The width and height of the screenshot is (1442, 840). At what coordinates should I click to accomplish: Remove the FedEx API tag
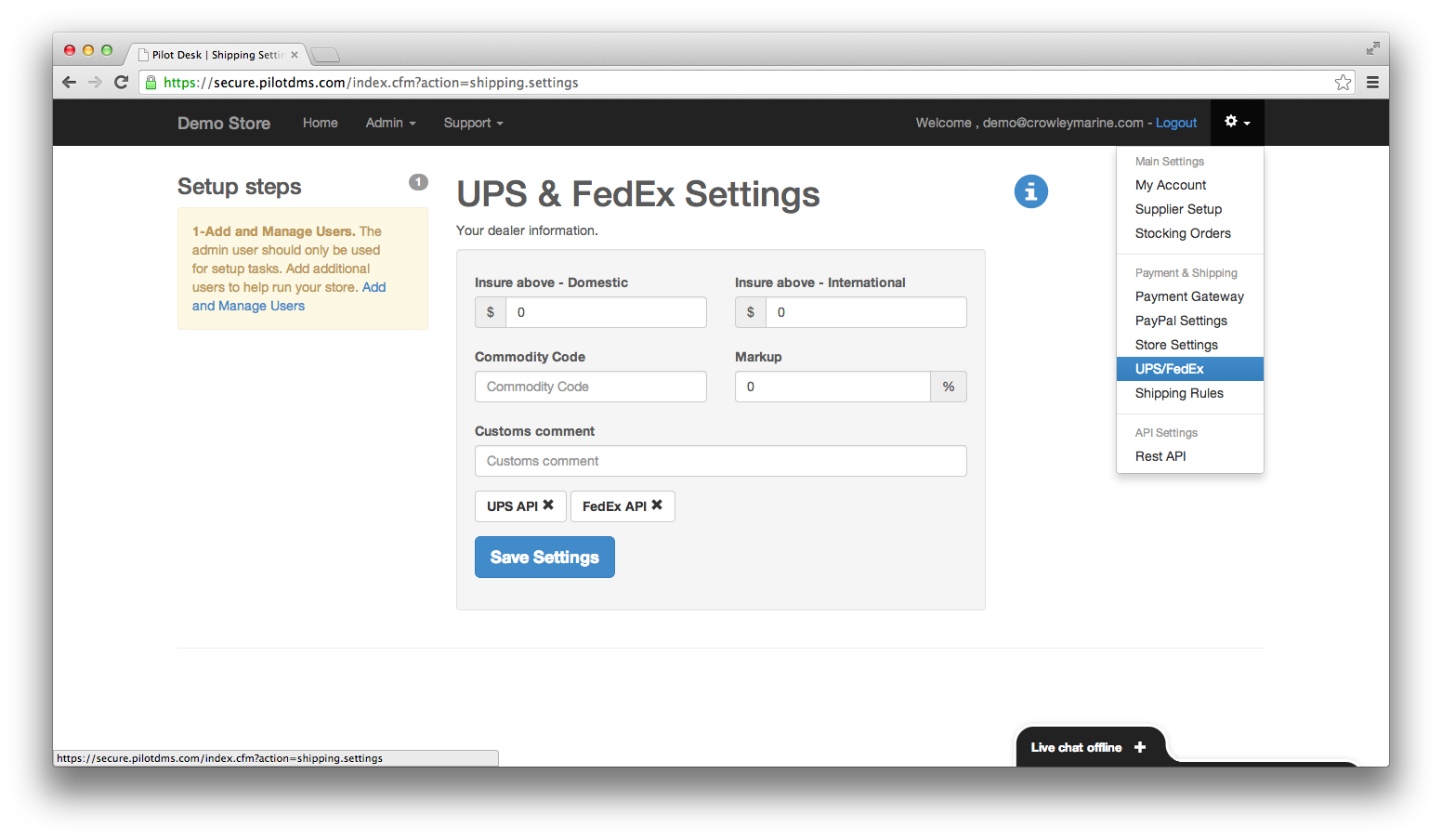659,505
